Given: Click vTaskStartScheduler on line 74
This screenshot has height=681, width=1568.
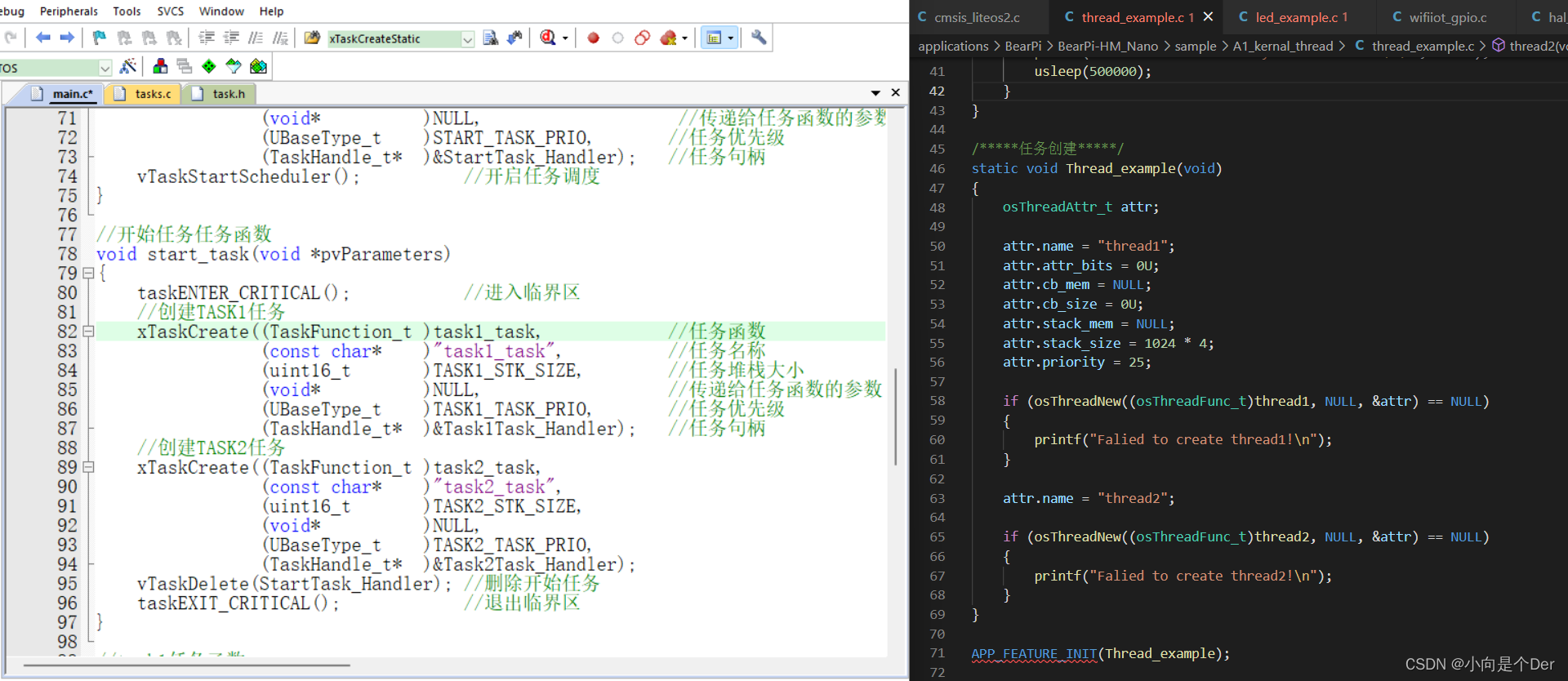Looking at the screenshot, I should pyautogui.click(x=234, y=176).
